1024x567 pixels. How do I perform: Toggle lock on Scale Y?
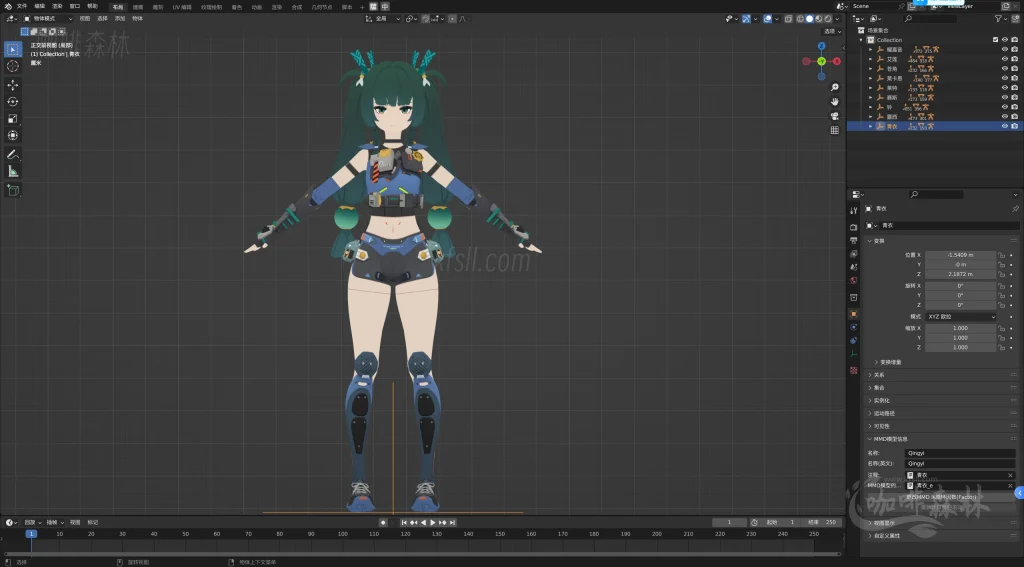tap(1002, 338)
